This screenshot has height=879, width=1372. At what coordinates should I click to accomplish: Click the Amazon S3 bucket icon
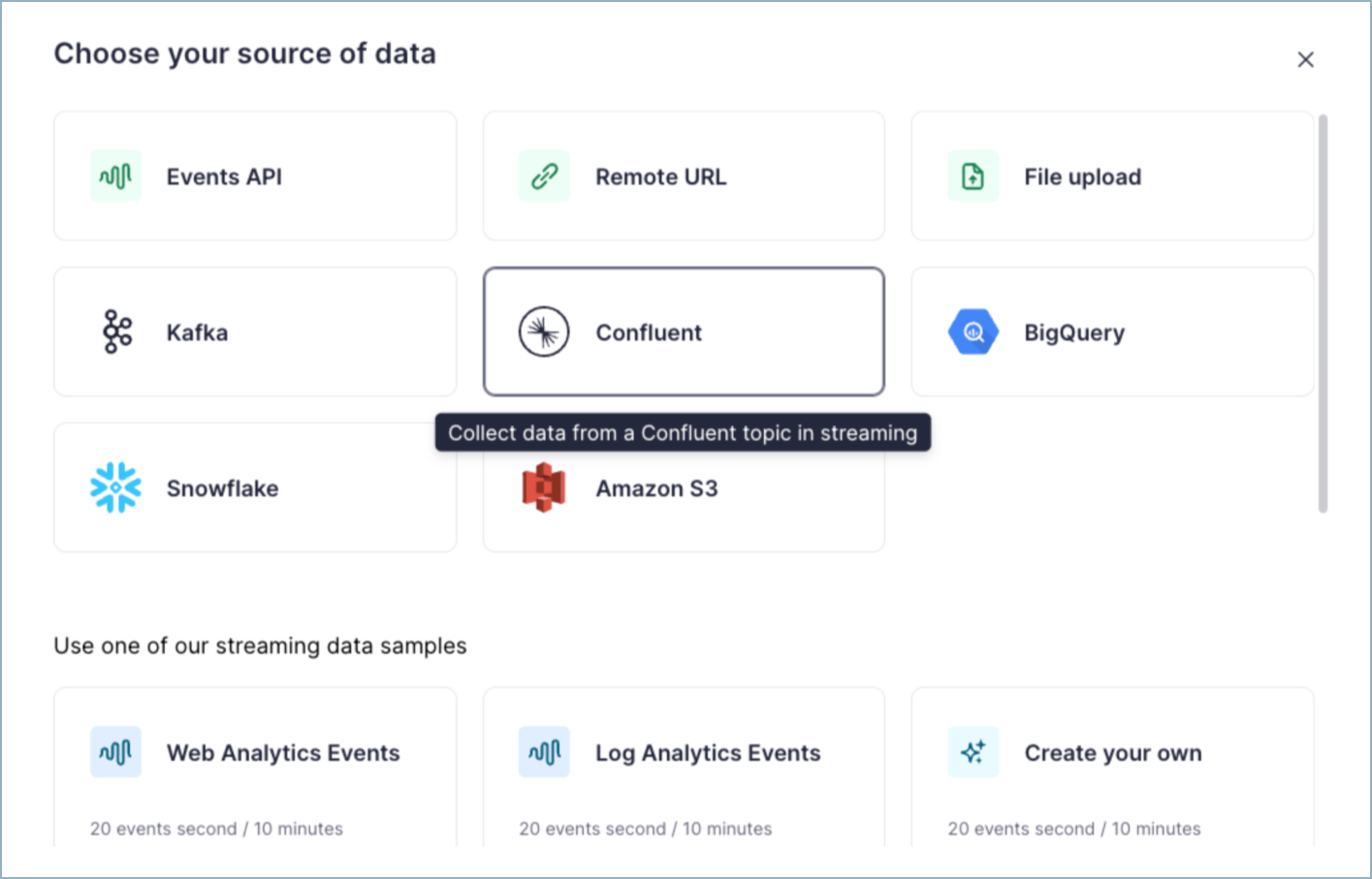(544, 487)
